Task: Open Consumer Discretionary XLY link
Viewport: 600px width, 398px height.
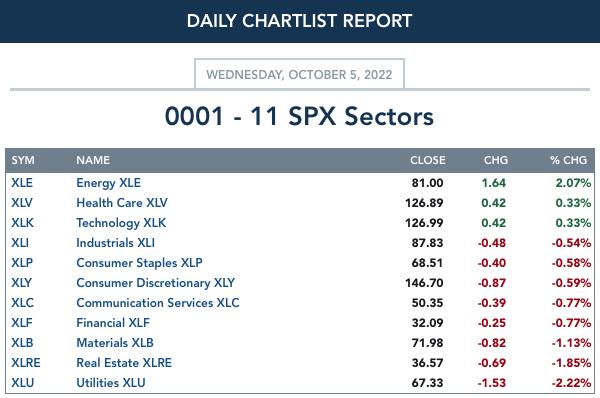Action: (155, 283)
